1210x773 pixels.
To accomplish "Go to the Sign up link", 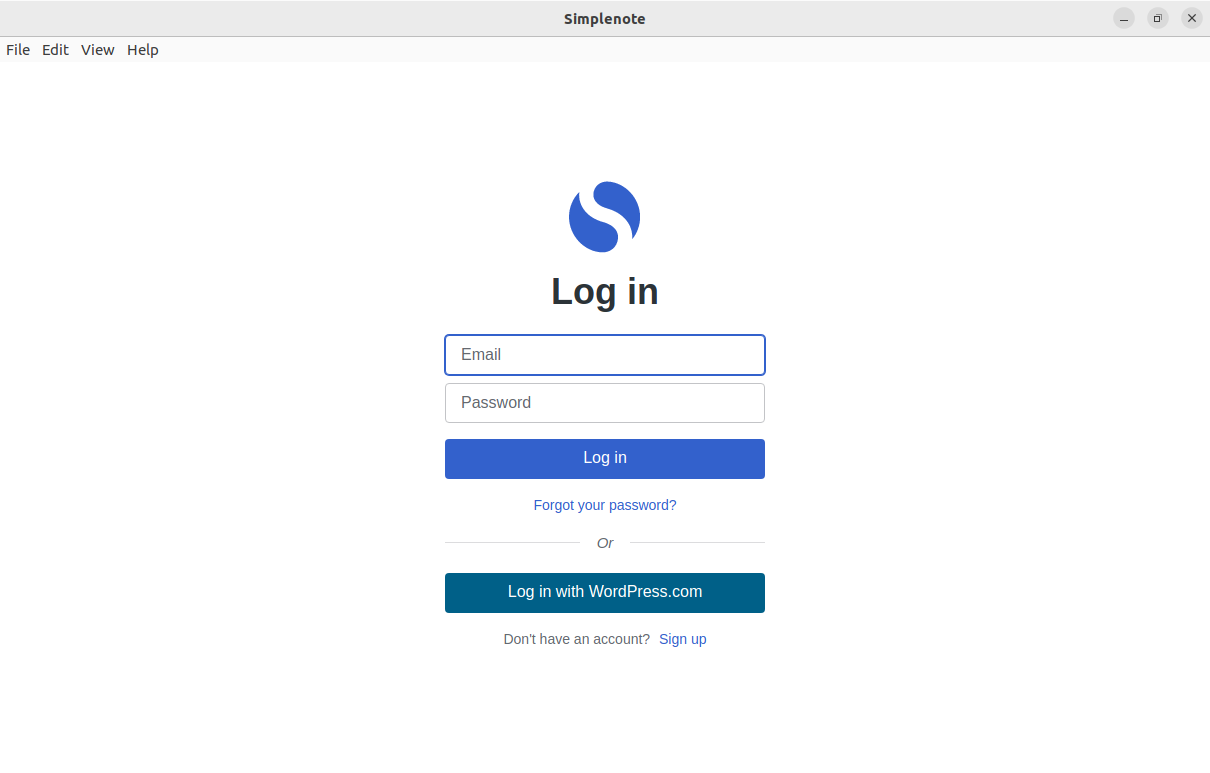I will click(x=683, y=639).
